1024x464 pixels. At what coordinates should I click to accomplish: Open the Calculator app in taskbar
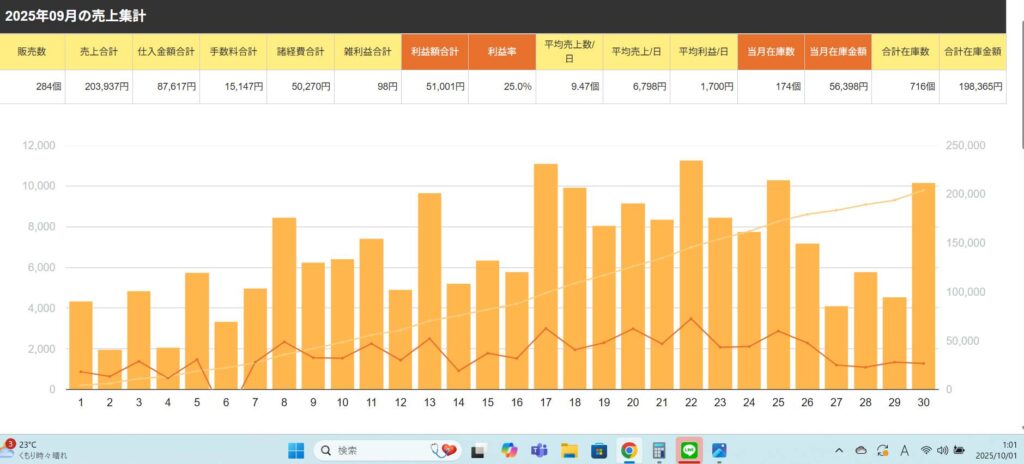click(659, 451)
